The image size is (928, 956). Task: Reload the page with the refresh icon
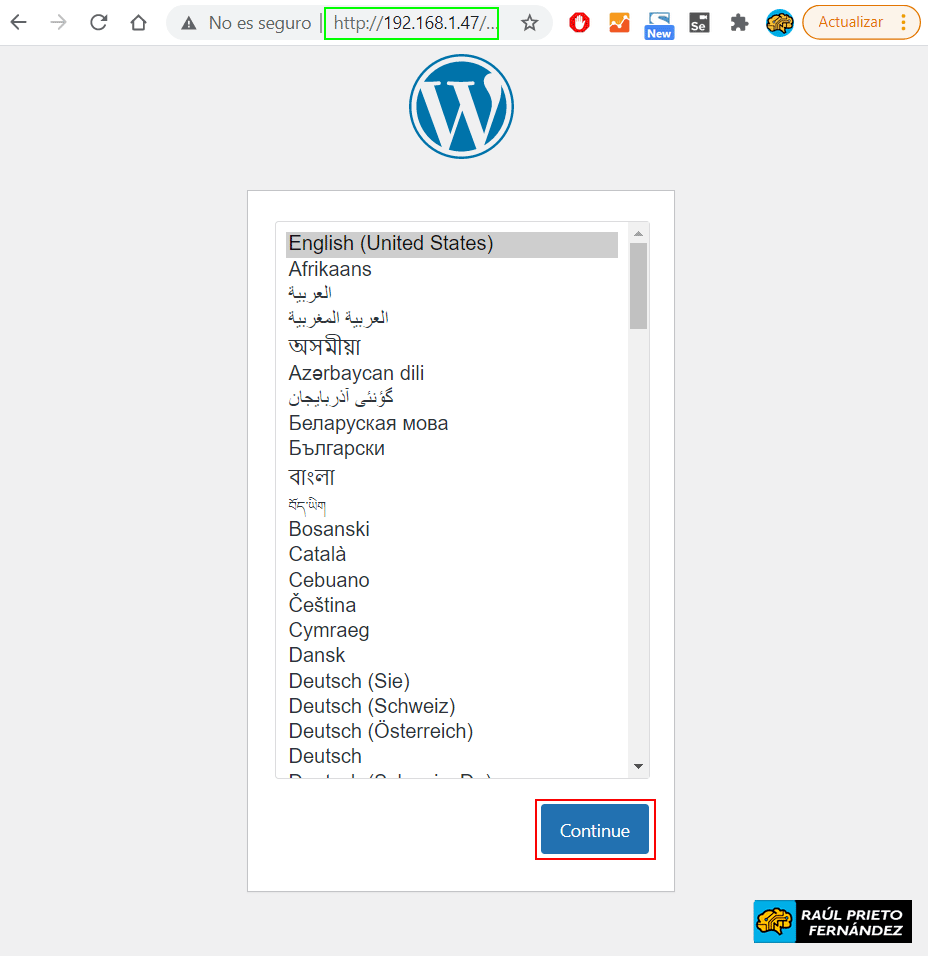coord(98,22)
